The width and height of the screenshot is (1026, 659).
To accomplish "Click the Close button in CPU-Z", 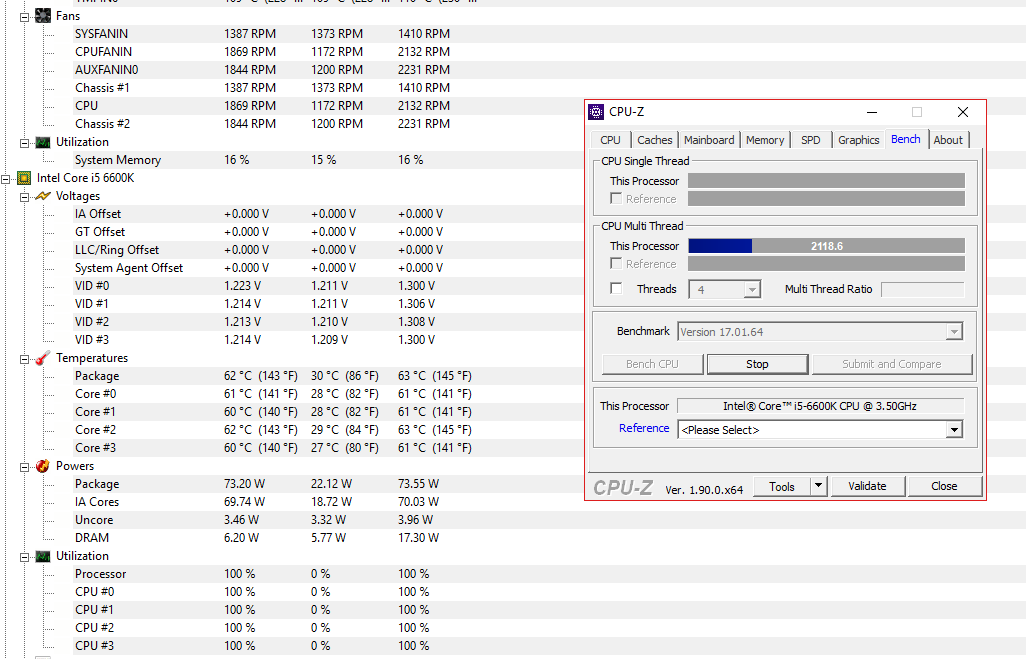I will click(x=945, y=486).
